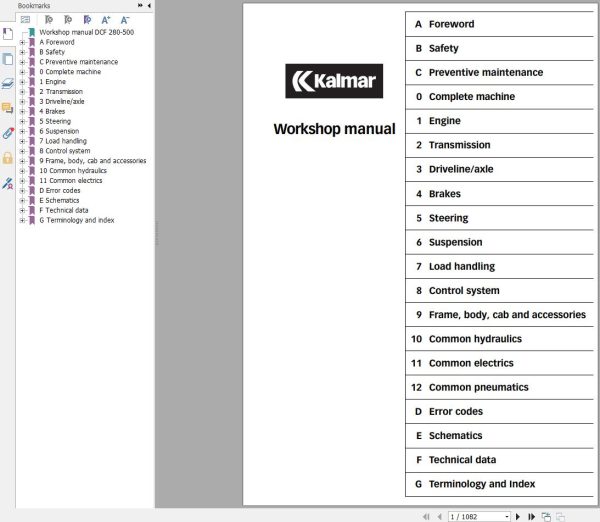The width and height of the screenshot is (600, 522).
Task: Click the second bookmark flag toolbar icon
Action: click(x=68, y=20)
